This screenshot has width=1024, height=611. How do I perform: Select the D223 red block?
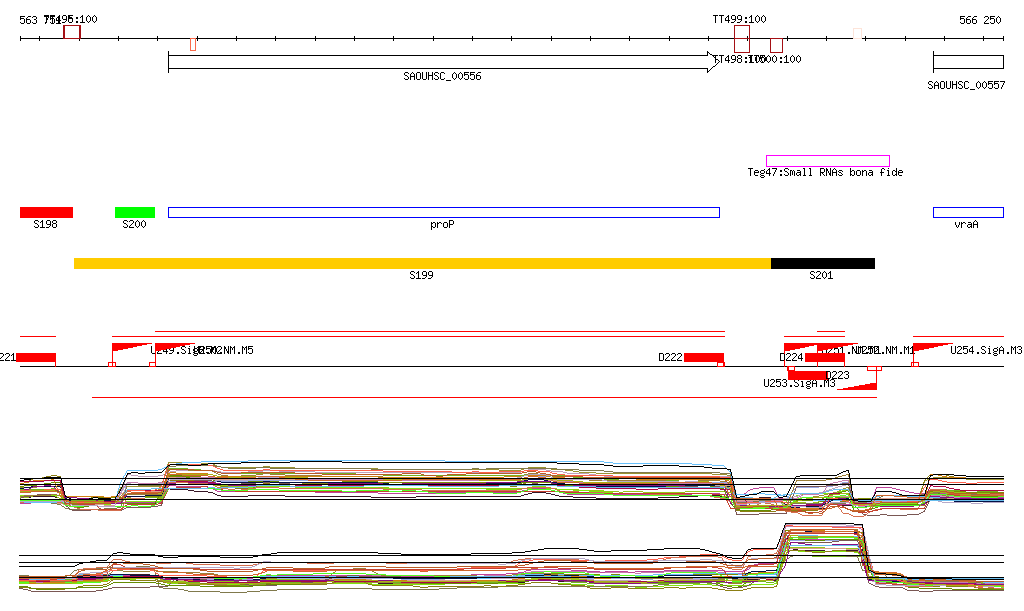[x=807, y=375]
